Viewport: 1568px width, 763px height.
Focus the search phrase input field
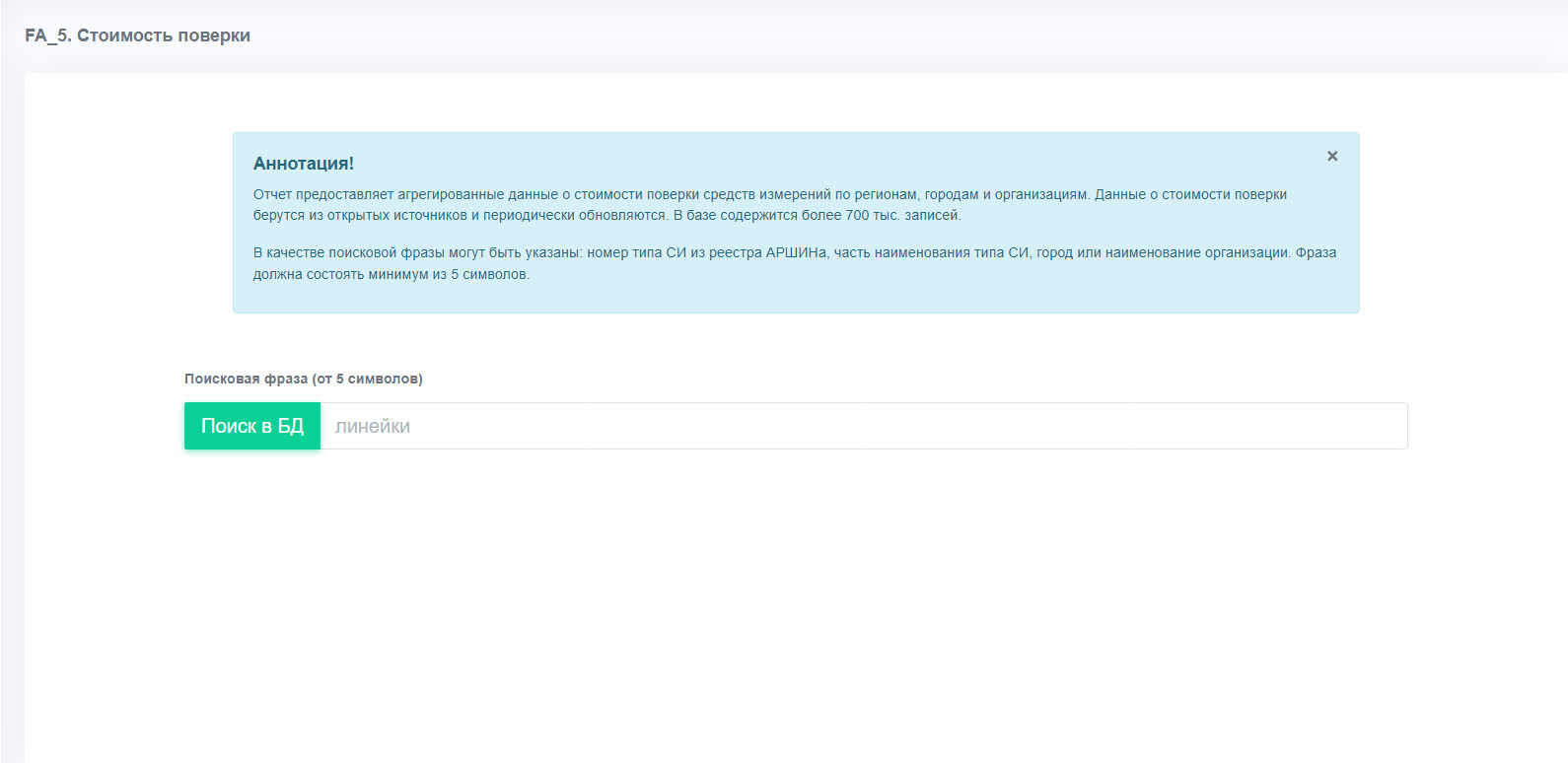click(864, 426)
